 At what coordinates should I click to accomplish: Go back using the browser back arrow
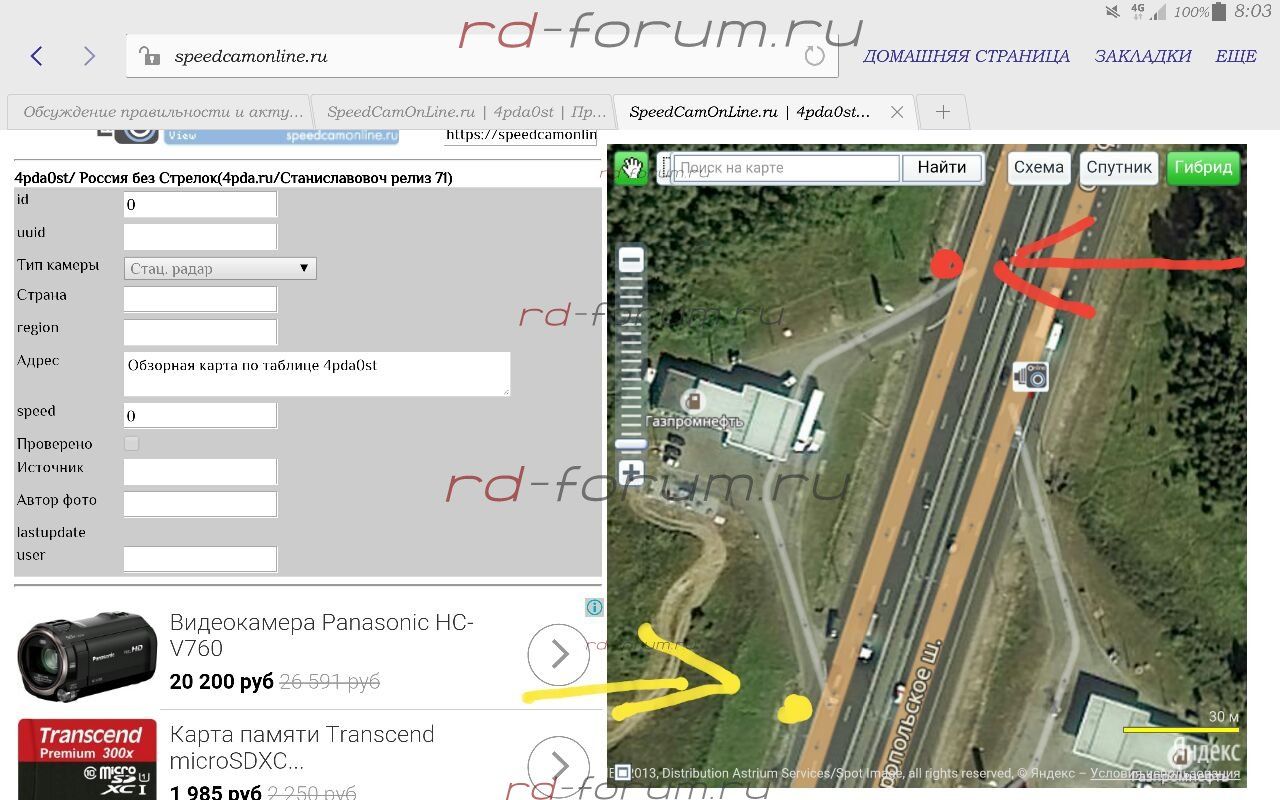(x=37, y=56)
